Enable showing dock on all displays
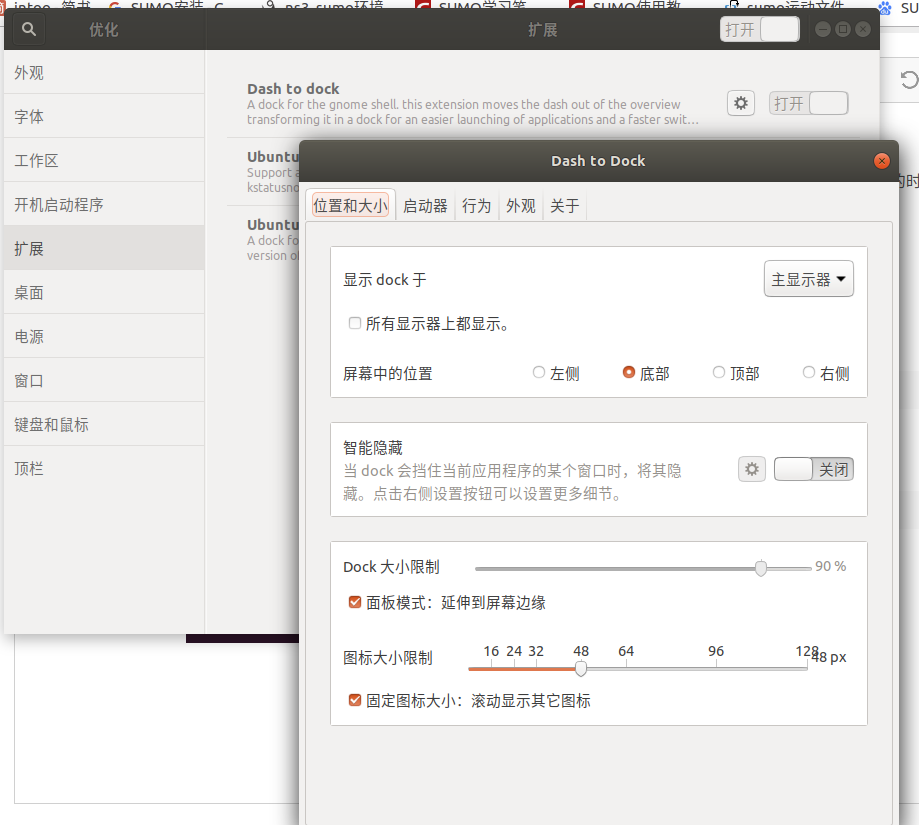Screen dimensions: 919x825 pyautogui.click(x=354, y=322)
